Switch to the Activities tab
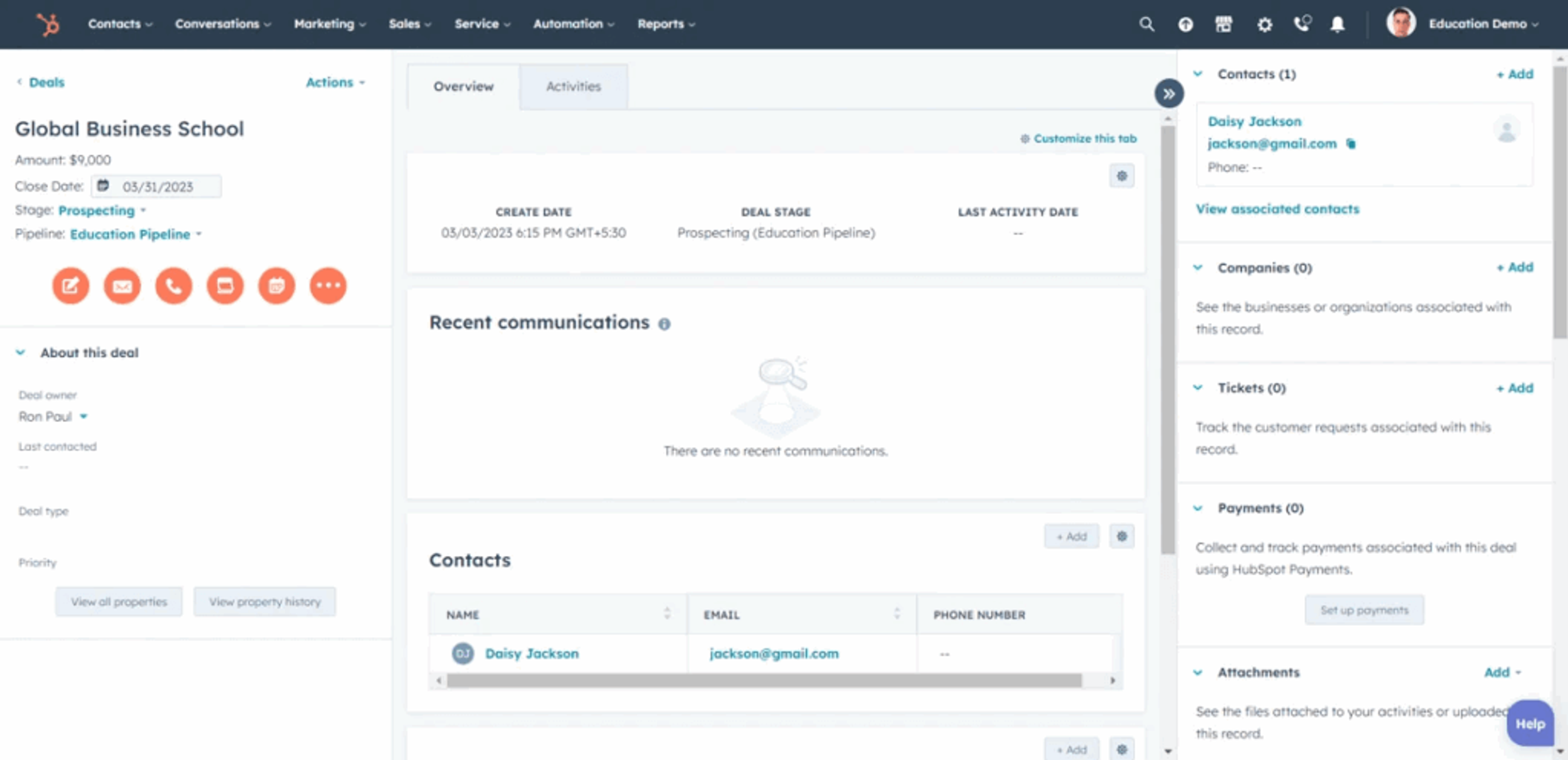1568x760 pixels. [x=573, y=87]
